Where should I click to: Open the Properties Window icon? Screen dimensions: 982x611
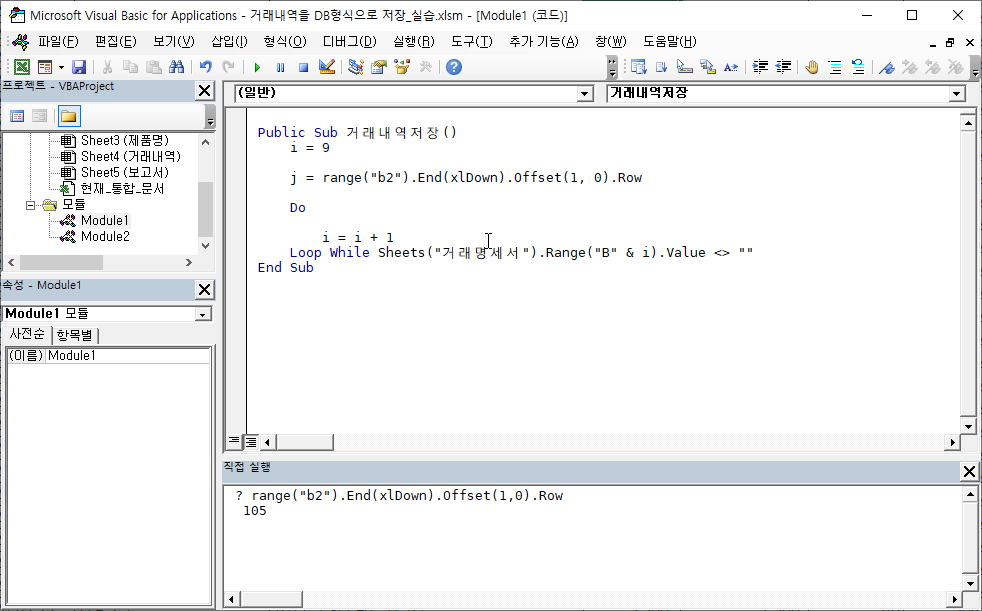click(x=379, y=67)
